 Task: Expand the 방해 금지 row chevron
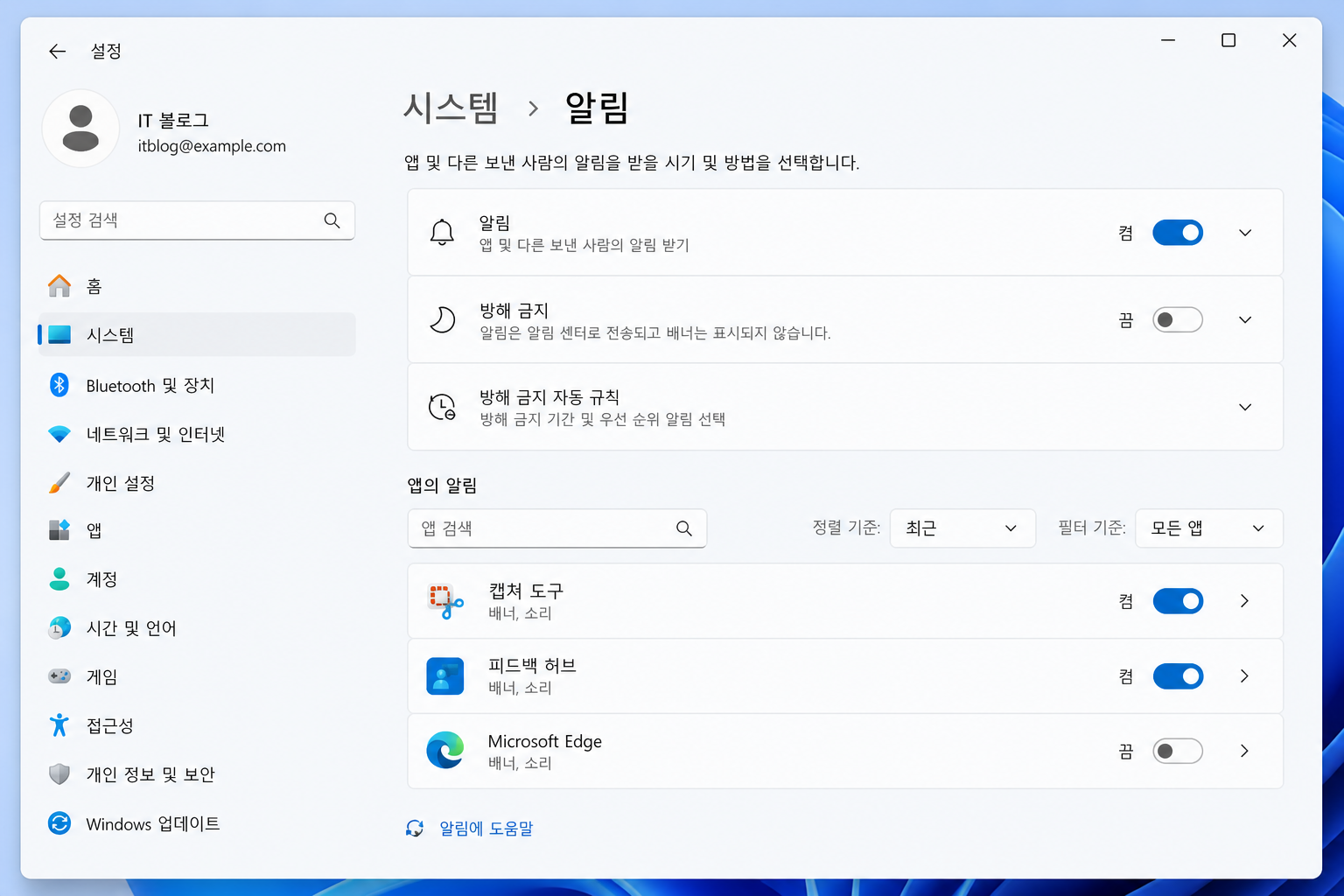click(x=1245, y=319)
